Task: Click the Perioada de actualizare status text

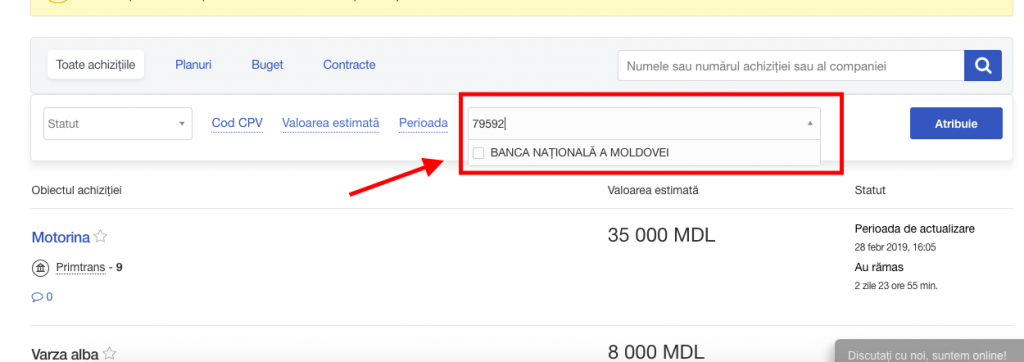Action: 914,229
